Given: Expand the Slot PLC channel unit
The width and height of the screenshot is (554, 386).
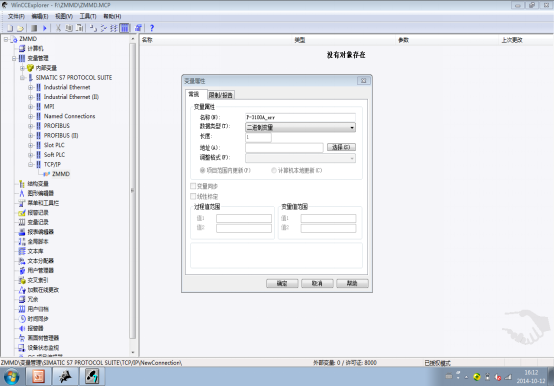Looking at the screenshot, I should point(30,145).
